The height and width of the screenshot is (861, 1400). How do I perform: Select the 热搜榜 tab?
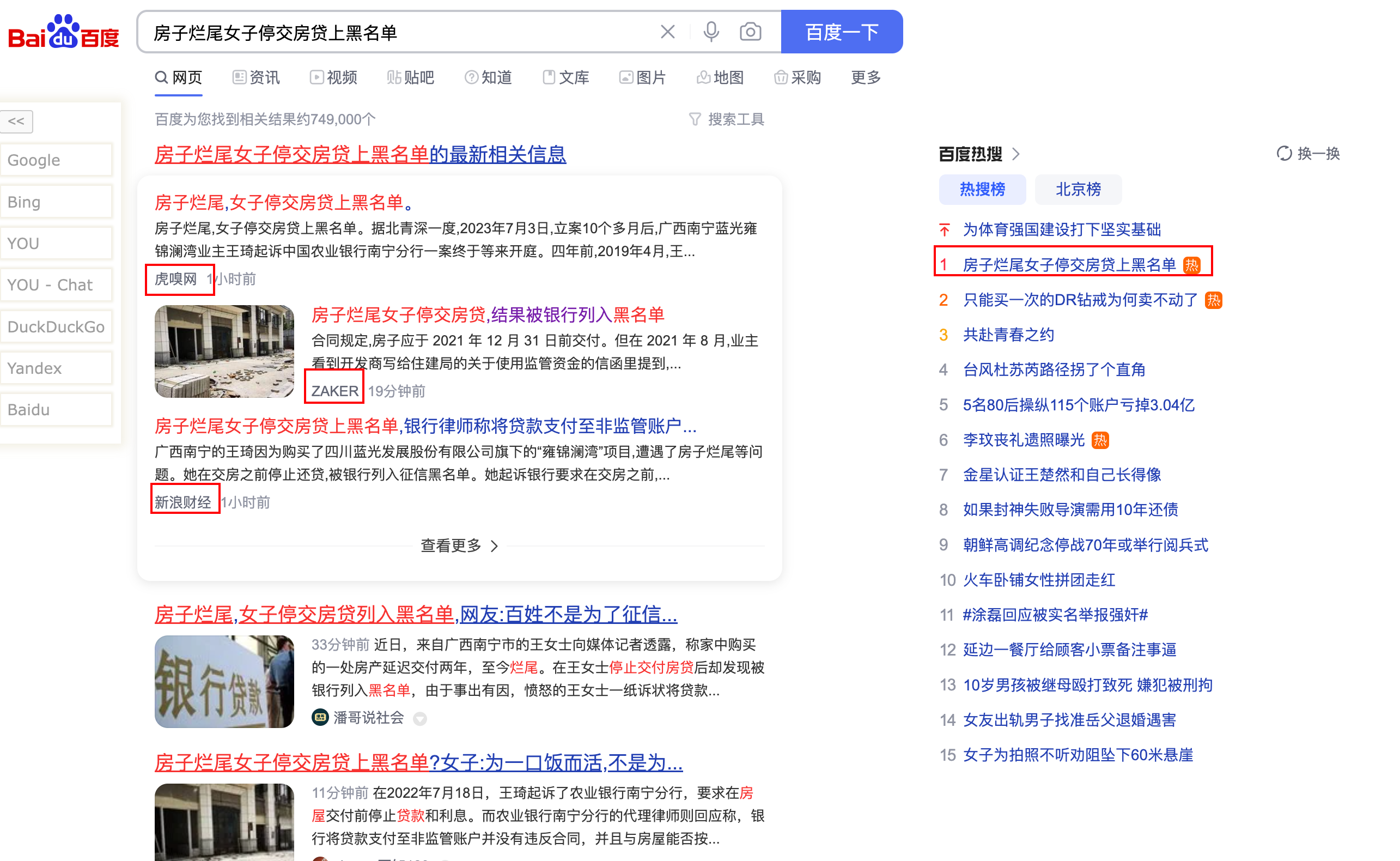point(982,189)
